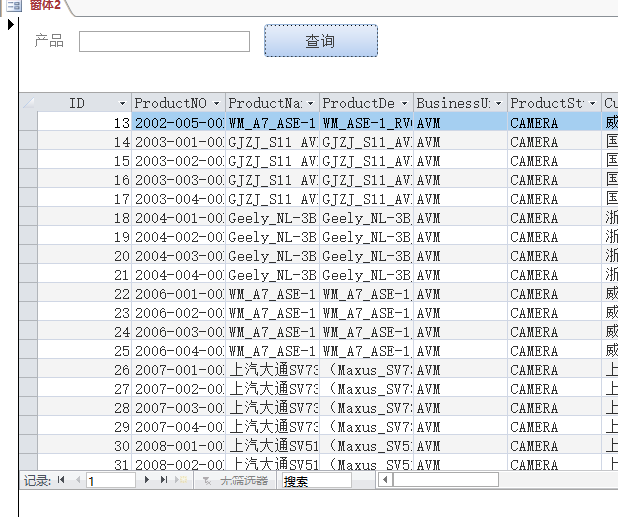Click cell 2007-003-00 product number
This screenshot has width=618, height=517.
click(179, 408)
